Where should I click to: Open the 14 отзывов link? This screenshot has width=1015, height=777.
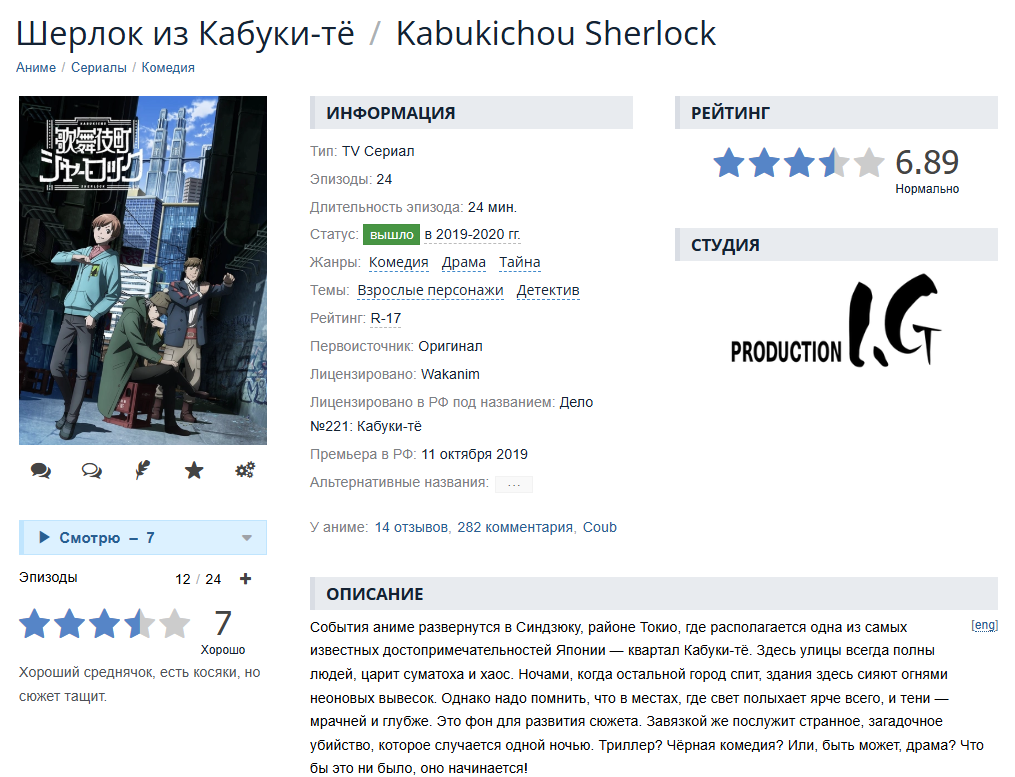click(411, 527)
